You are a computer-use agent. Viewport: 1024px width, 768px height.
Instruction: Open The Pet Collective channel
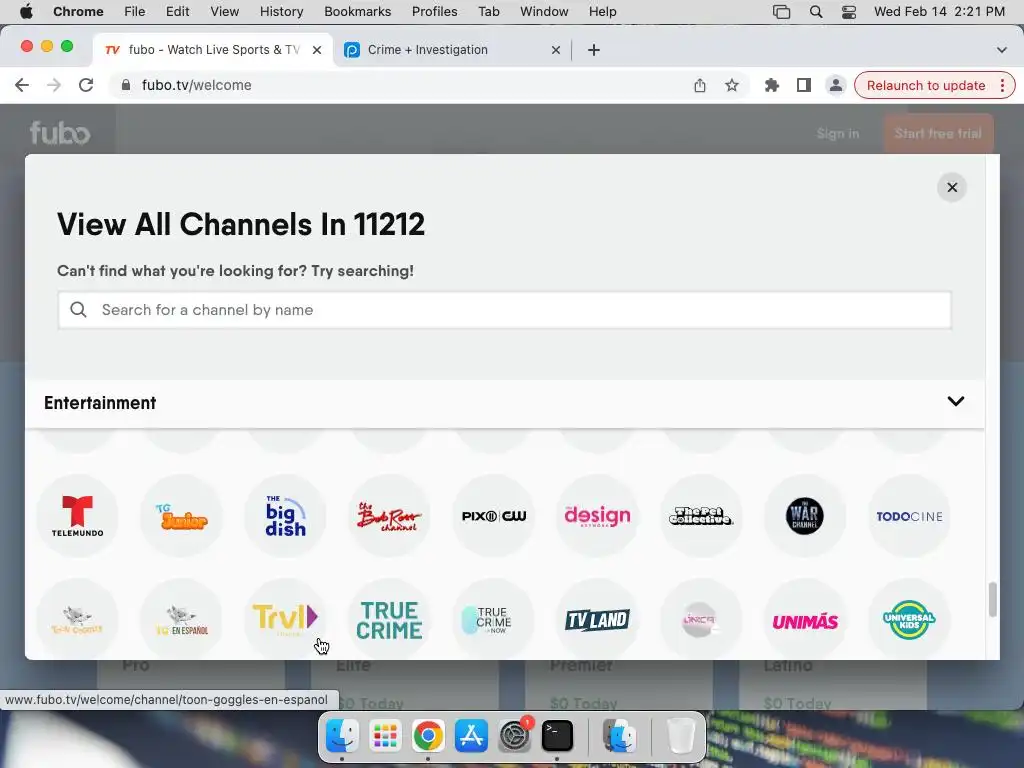click(x=701, y=516)
